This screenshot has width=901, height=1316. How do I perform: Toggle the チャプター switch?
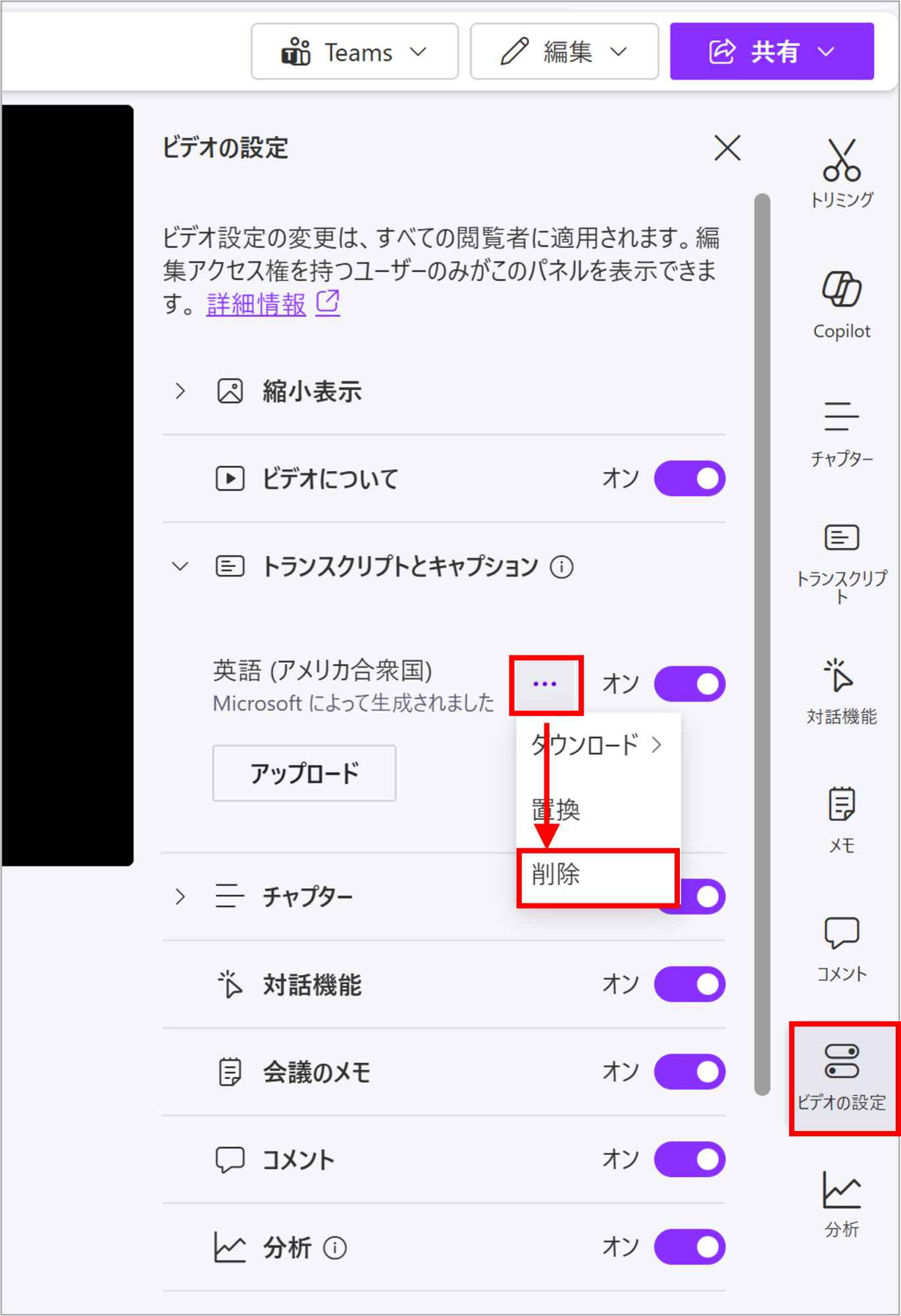(703, 896)
